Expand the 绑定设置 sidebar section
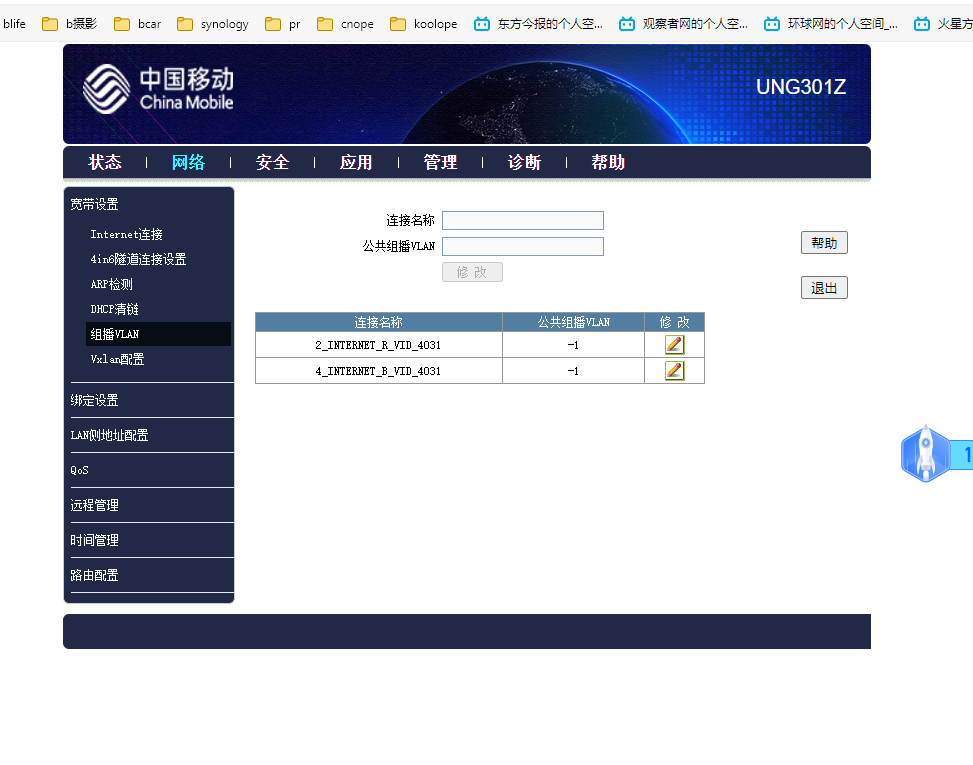 (94, 400)
